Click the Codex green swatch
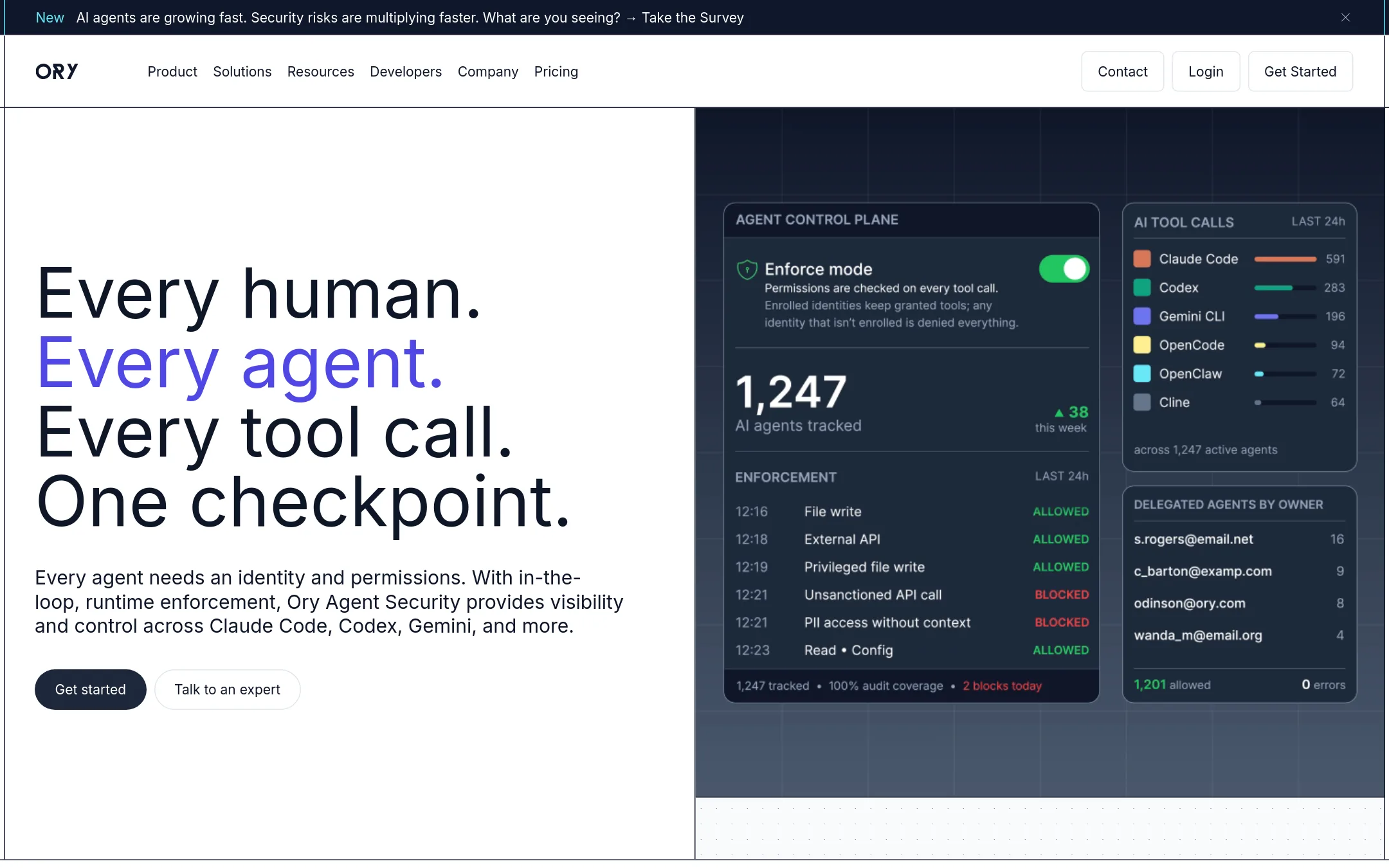 1142,287
